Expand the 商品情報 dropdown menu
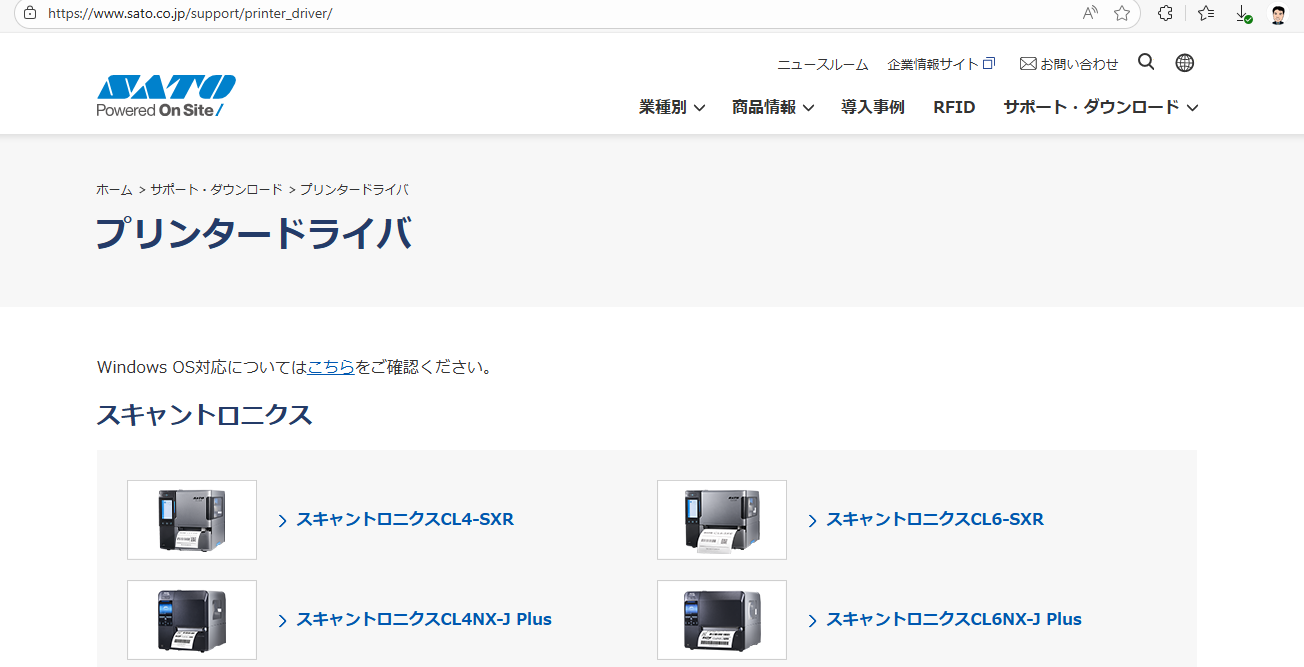Viewport: 1304px width, 667px height. click(x=772, y=107)
